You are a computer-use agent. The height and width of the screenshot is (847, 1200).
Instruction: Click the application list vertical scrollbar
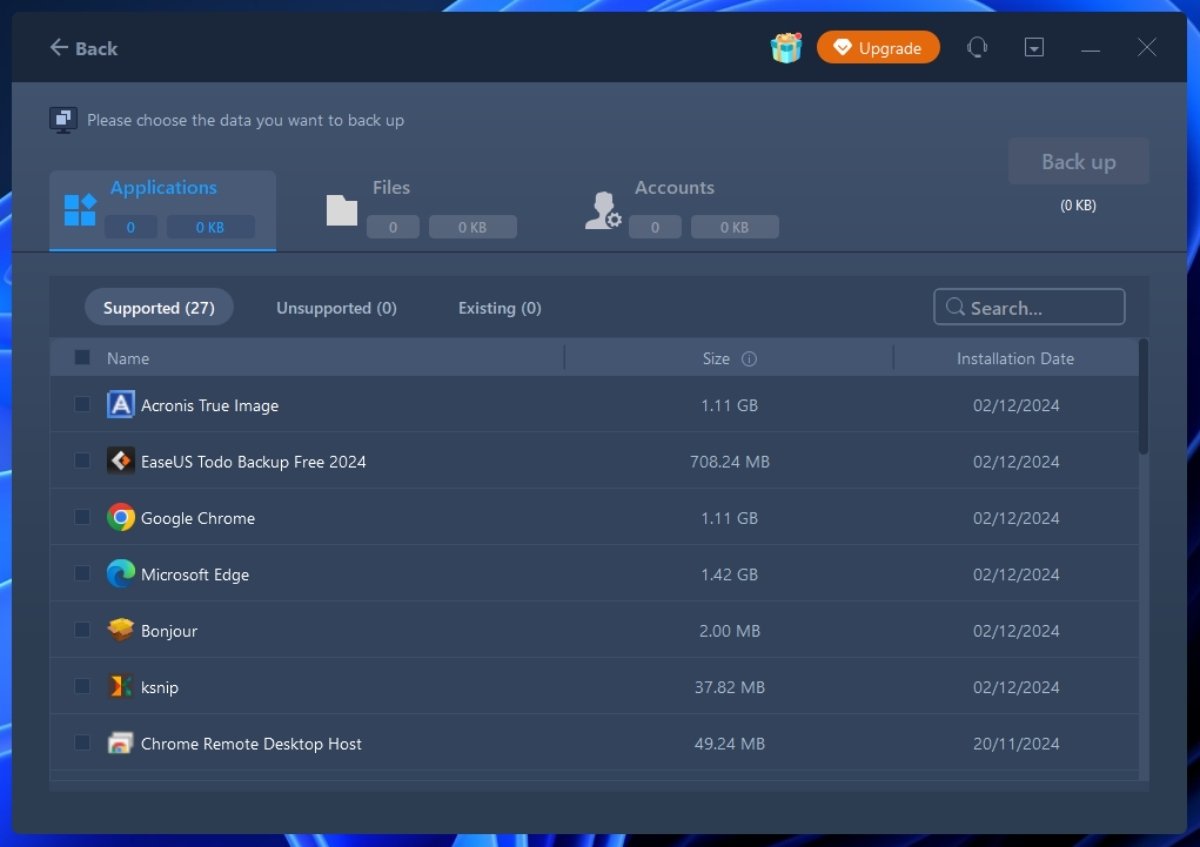click(x=1143, y=396)
